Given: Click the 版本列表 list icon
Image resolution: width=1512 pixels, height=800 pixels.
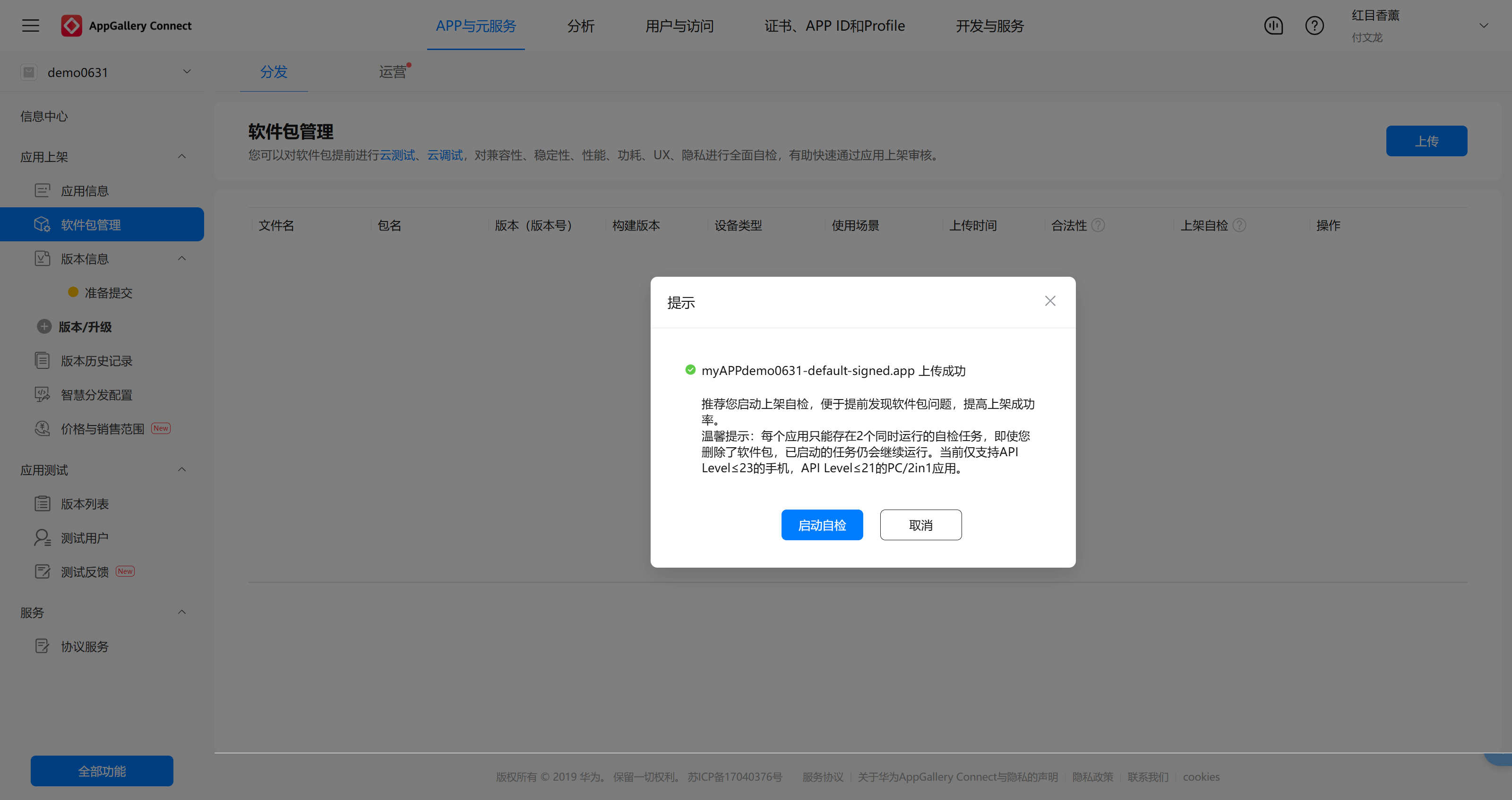Looking at the screenshot, I should click(x=42, y=504).
